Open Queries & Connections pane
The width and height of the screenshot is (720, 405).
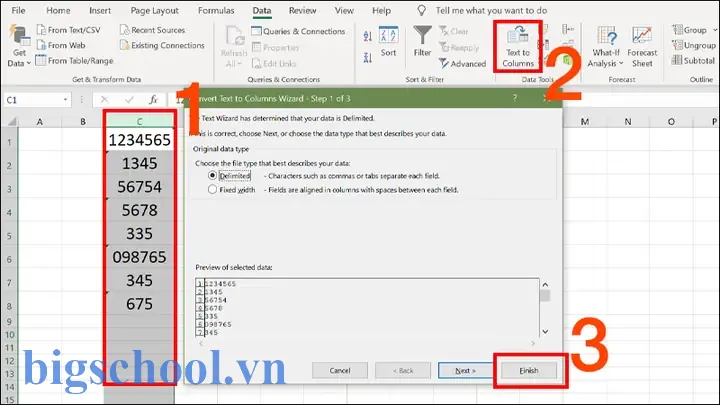point(298,31)
